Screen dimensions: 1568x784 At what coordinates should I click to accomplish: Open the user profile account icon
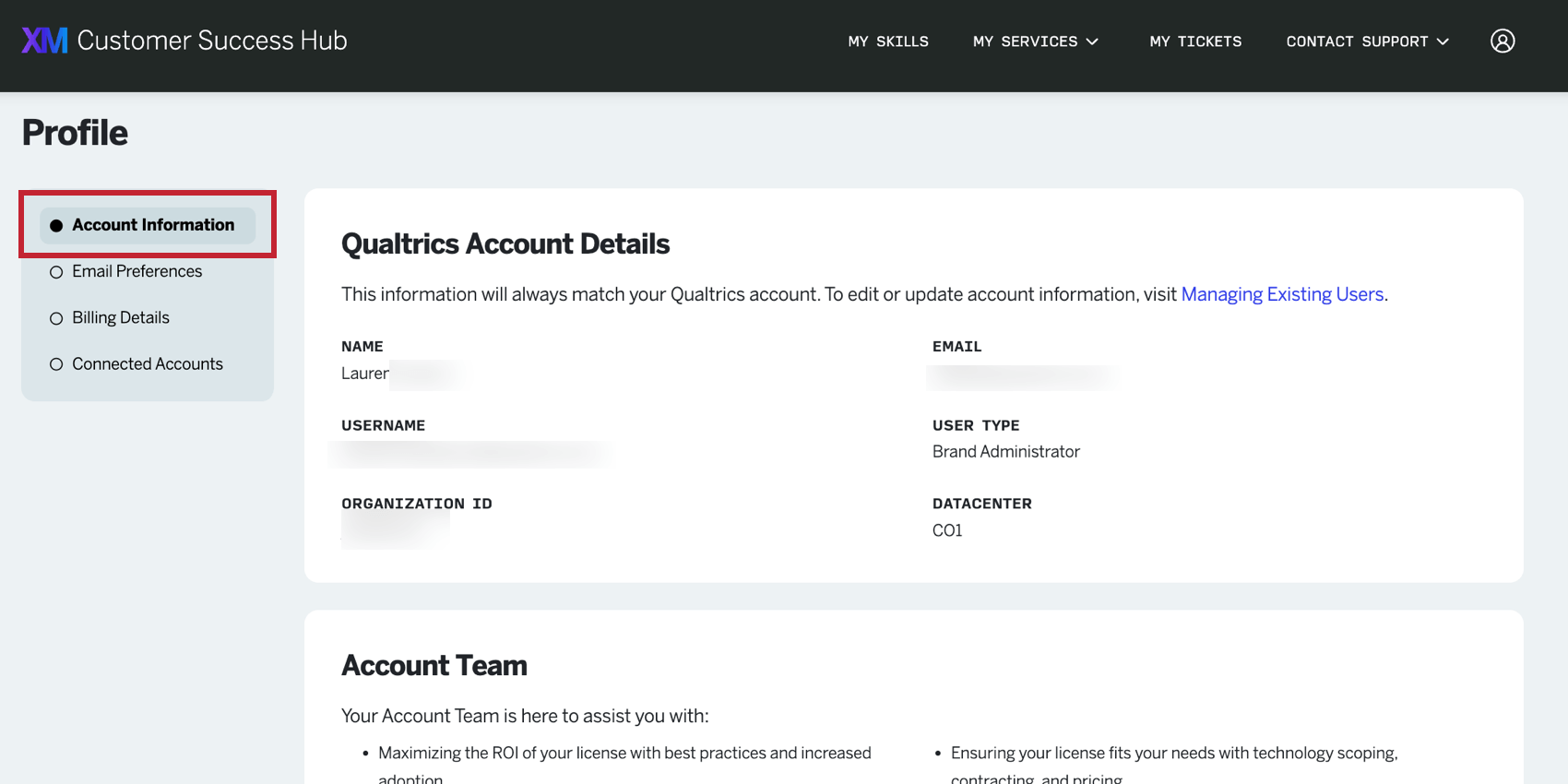[x=1502, y=42]
